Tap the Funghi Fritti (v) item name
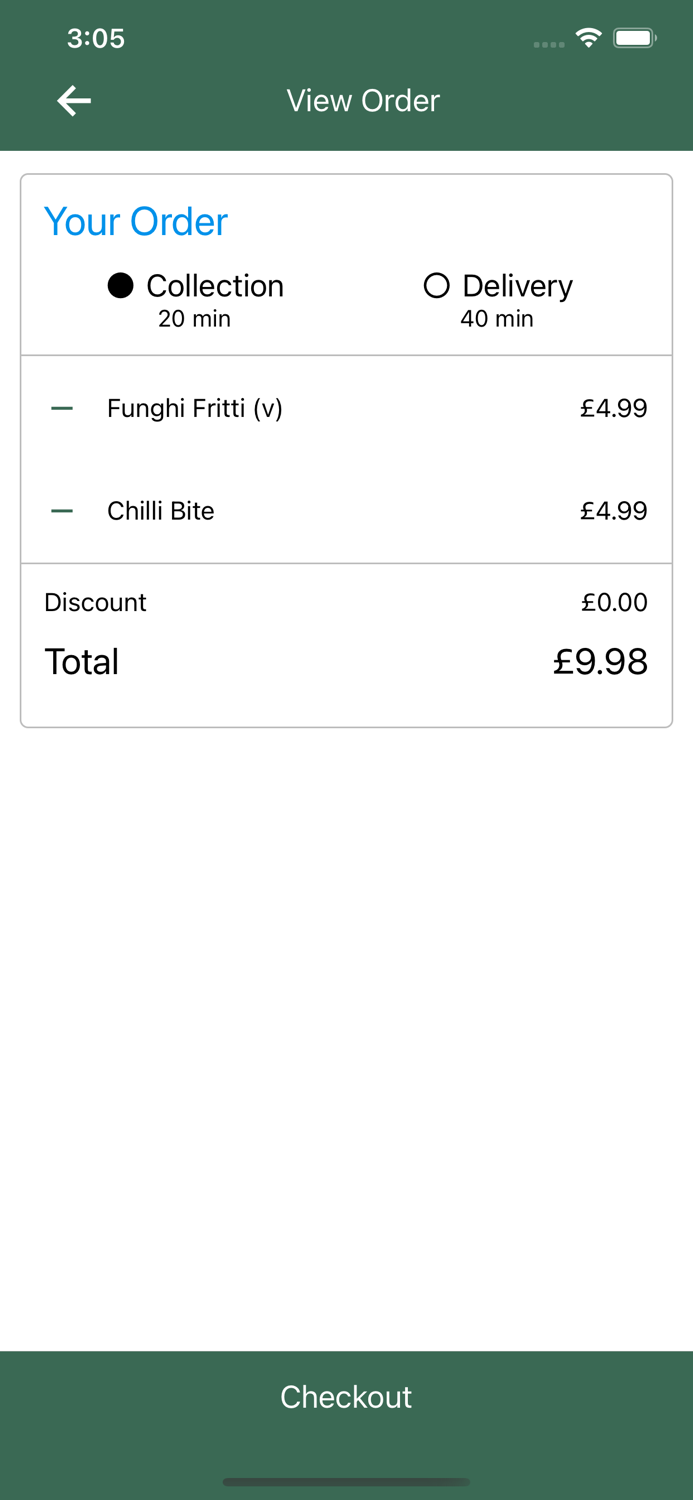This screenshot has height=1500, width=693. pos(195,409)
